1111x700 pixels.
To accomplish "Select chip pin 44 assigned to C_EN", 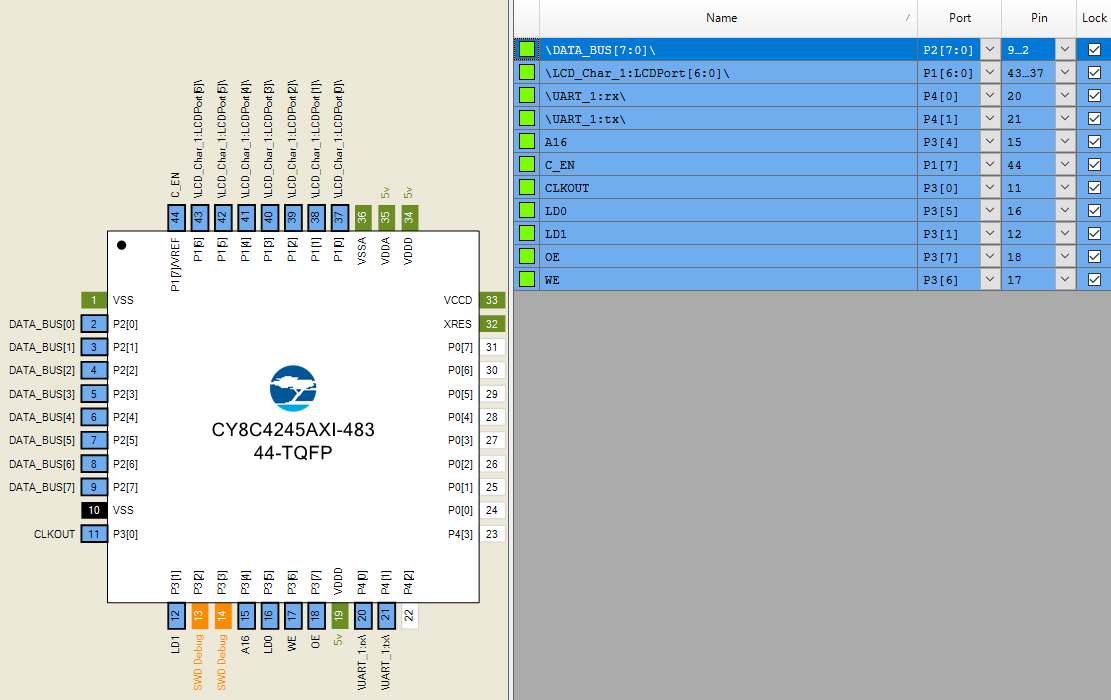I will [176, 218].
